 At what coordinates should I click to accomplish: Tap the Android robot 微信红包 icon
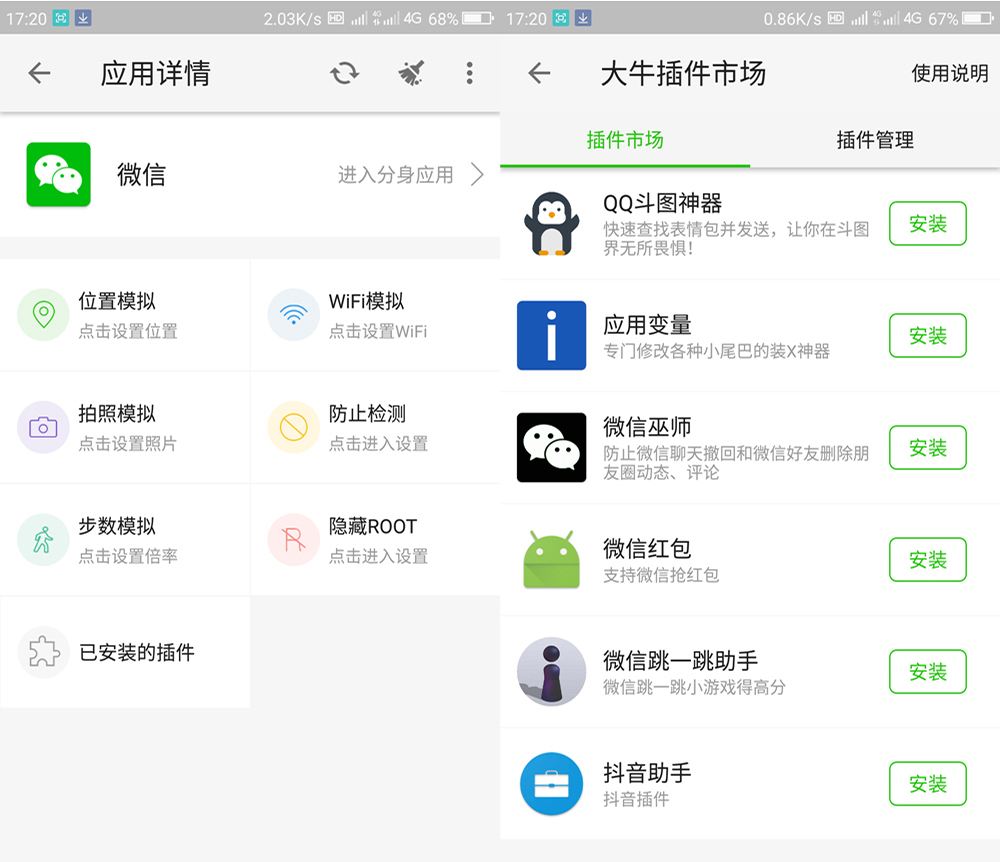(552, 559)
